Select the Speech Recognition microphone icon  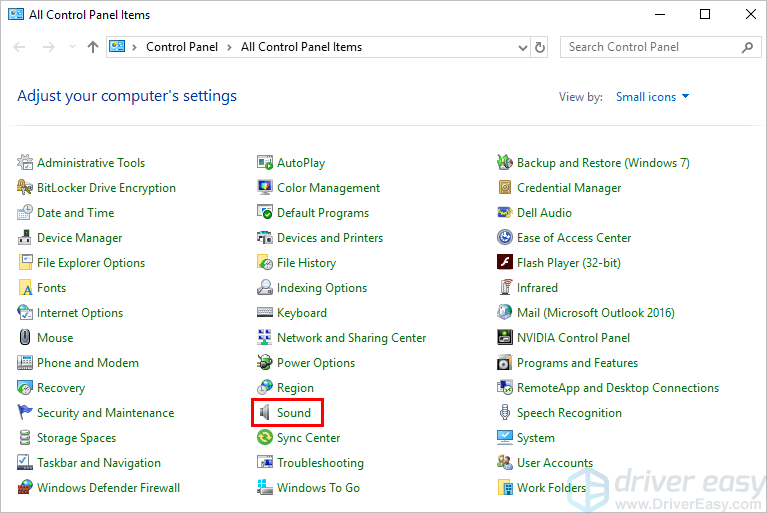click(x=506, y=413)
